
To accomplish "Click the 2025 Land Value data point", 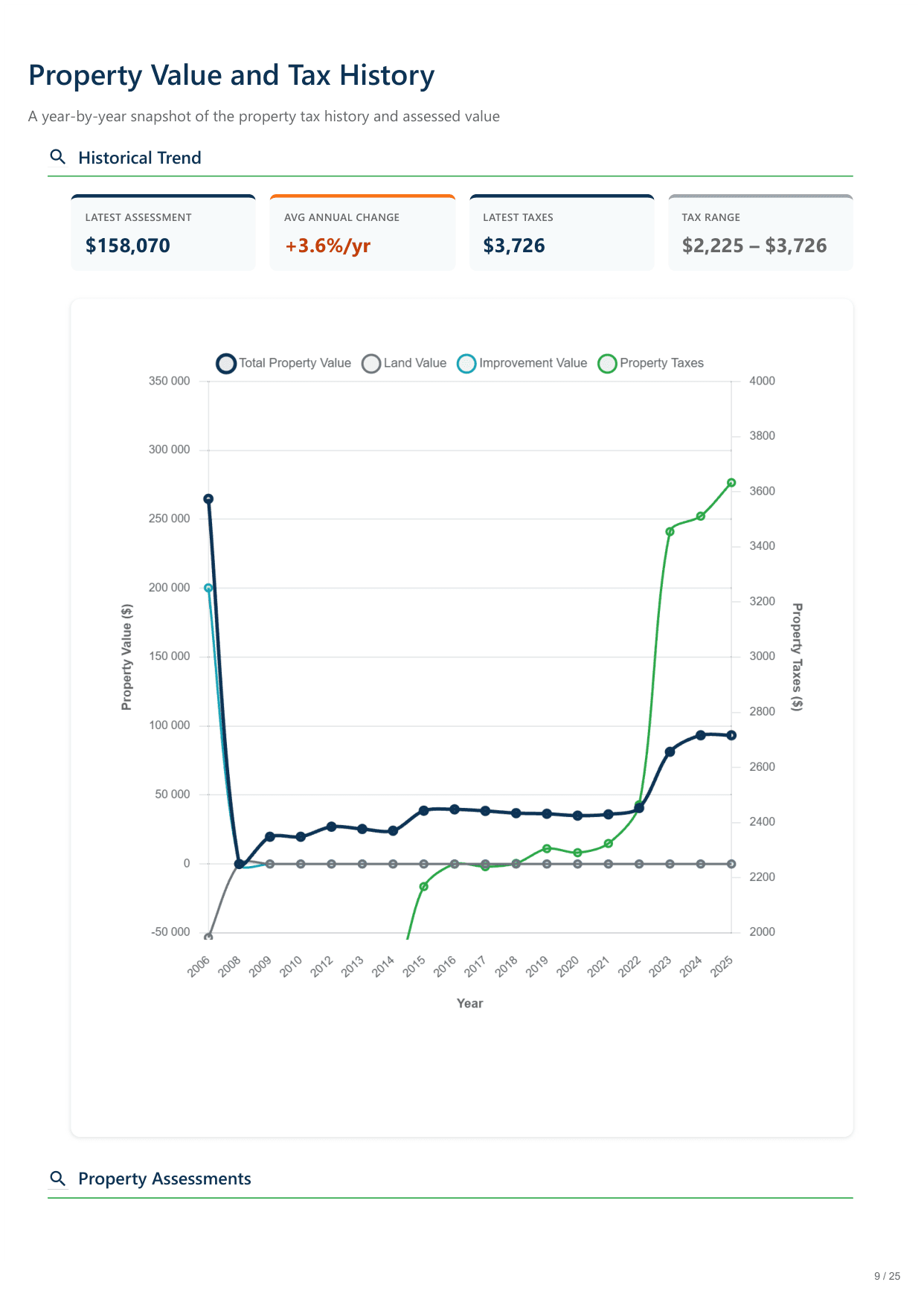I will point(731,864).
